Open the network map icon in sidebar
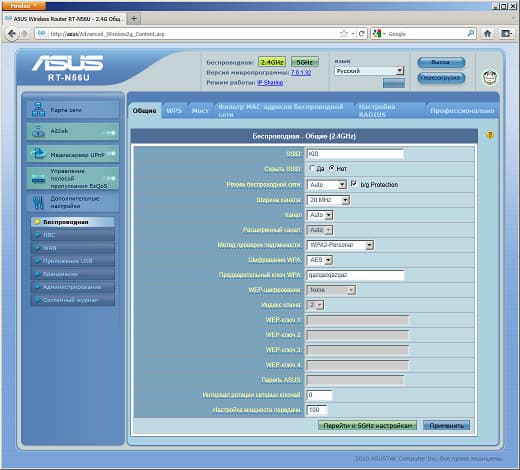Viewport: 520px width, 470px height. (38, 109)
